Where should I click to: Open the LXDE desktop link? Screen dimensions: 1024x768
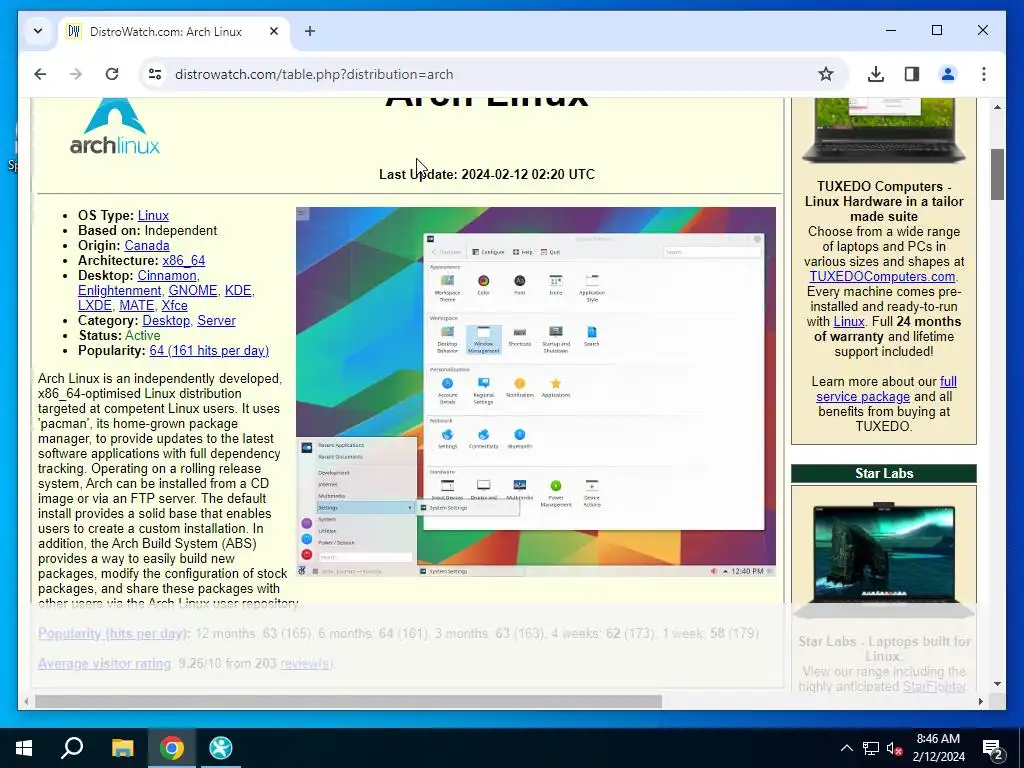click(x=95, y=306)
